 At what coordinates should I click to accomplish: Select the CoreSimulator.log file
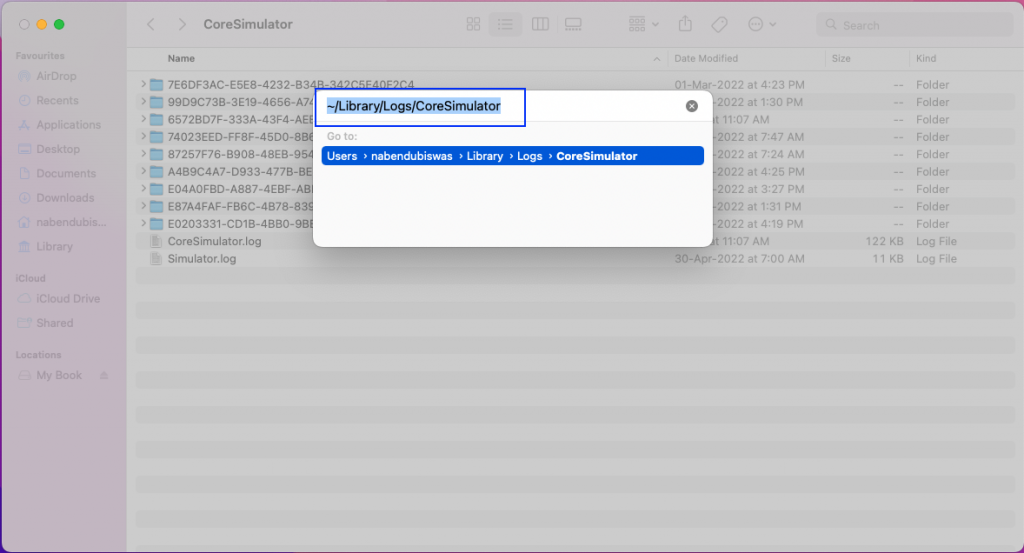pyautogui.click(x=214, y=242)
